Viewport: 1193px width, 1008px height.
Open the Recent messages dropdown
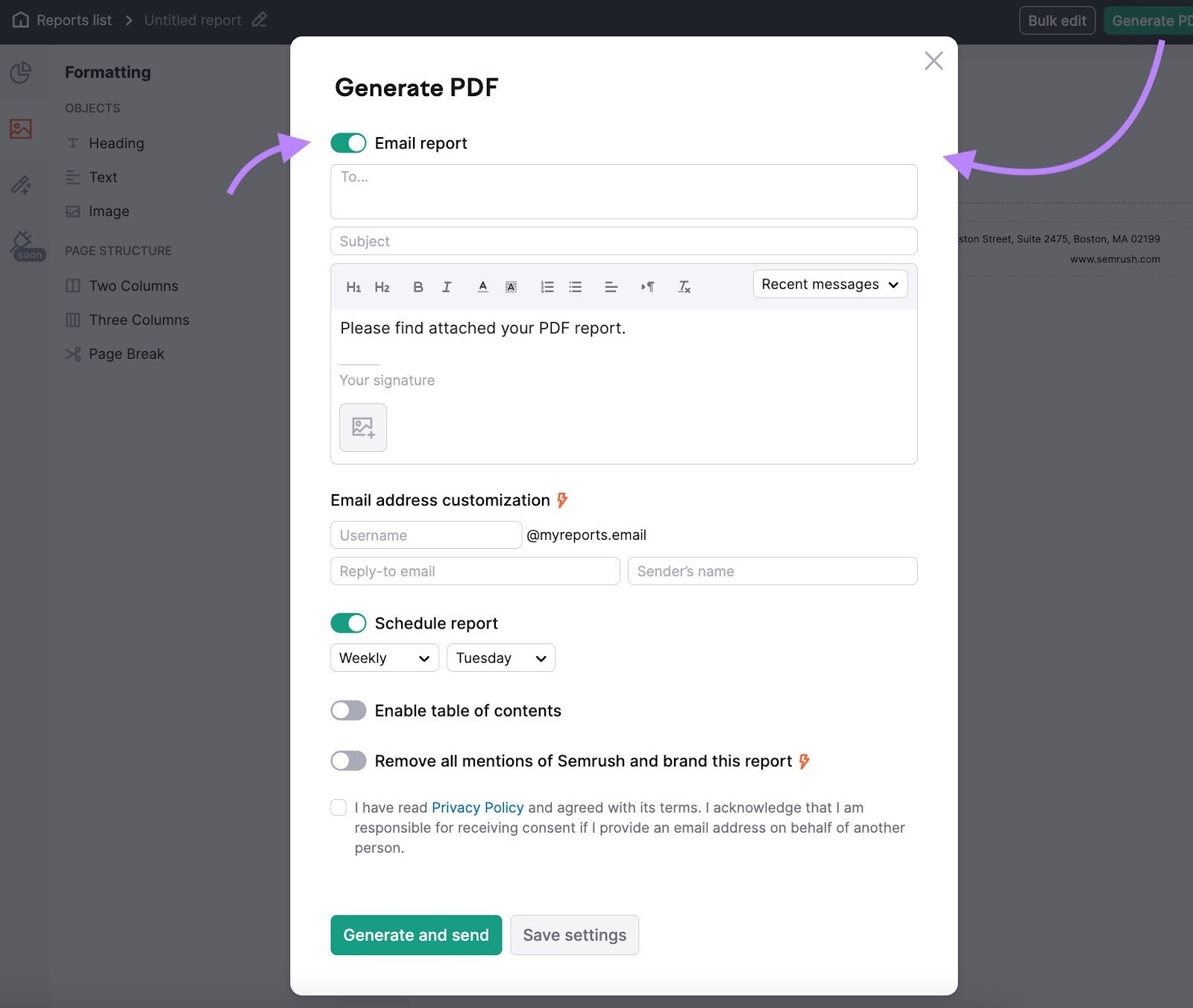pos(829,284)
